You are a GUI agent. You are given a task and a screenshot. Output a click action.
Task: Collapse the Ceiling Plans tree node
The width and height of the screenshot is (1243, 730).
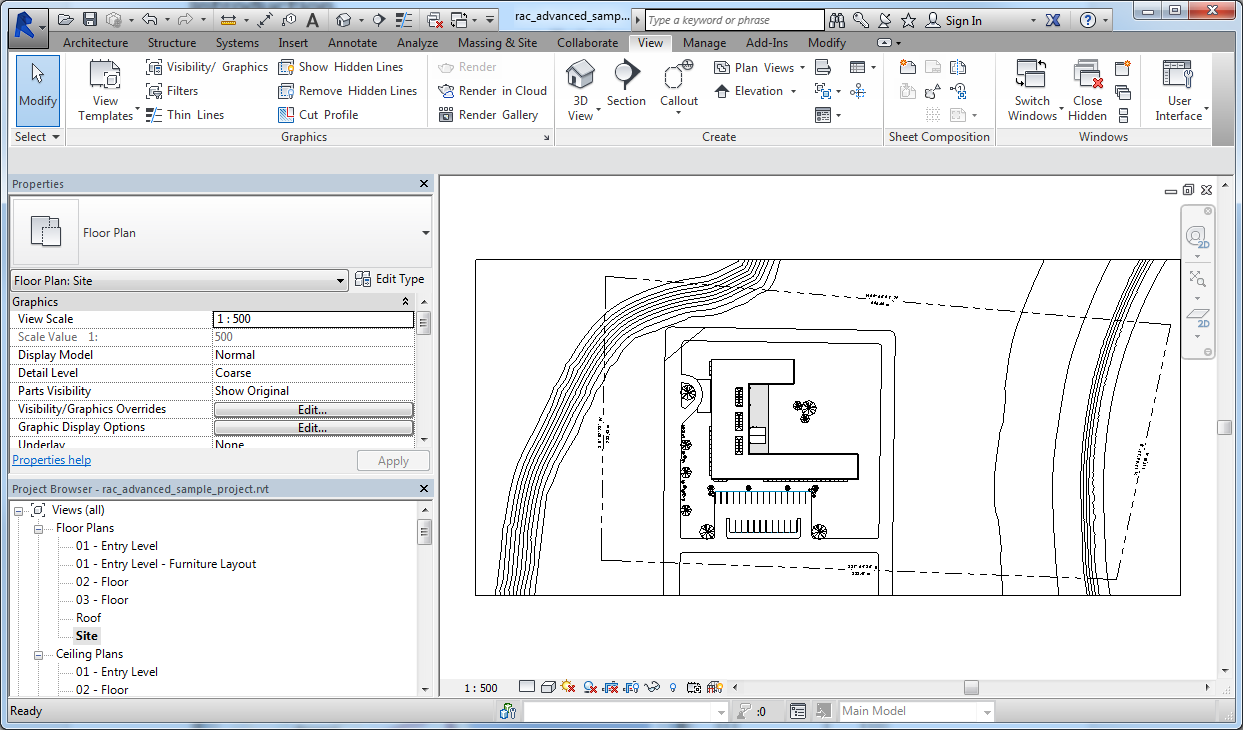(38, 654)
